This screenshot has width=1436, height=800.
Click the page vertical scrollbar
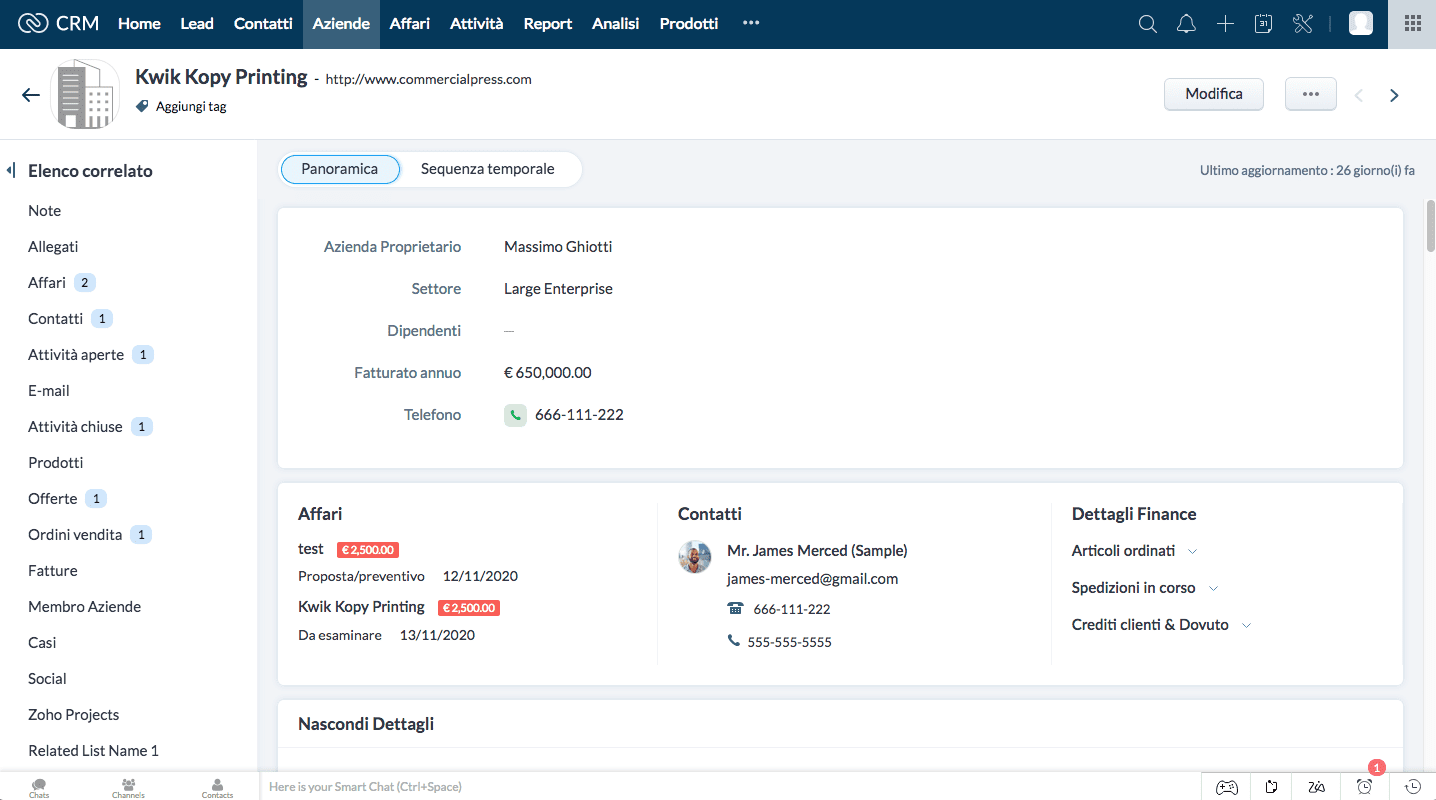pos(1431,226)
